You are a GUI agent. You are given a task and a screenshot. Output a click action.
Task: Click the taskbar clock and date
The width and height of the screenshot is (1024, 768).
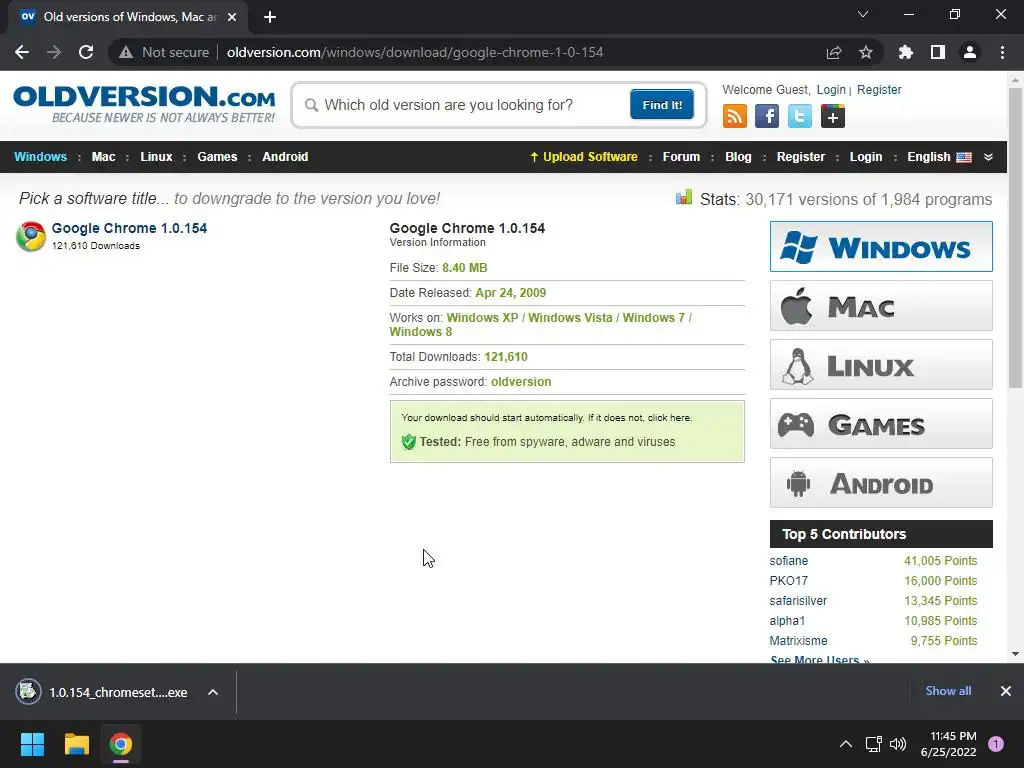coord(948,744)
